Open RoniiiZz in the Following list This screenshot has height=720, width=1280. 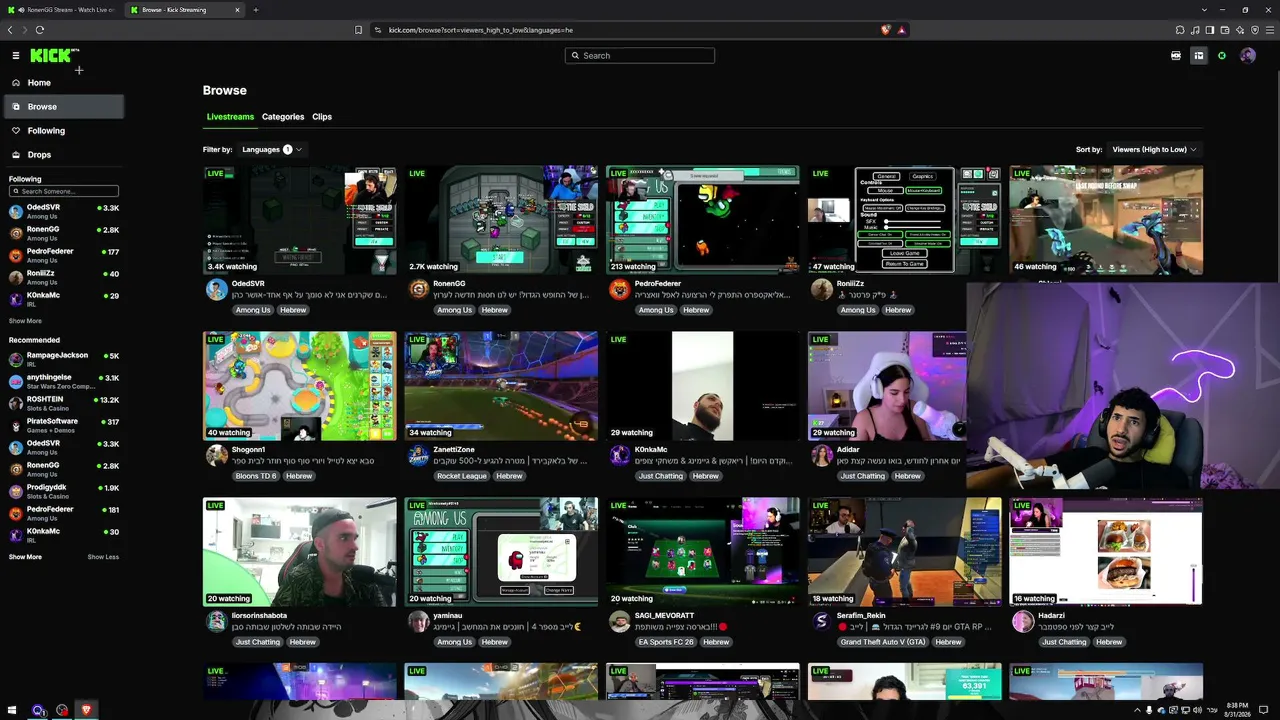(x=64, y=277)
